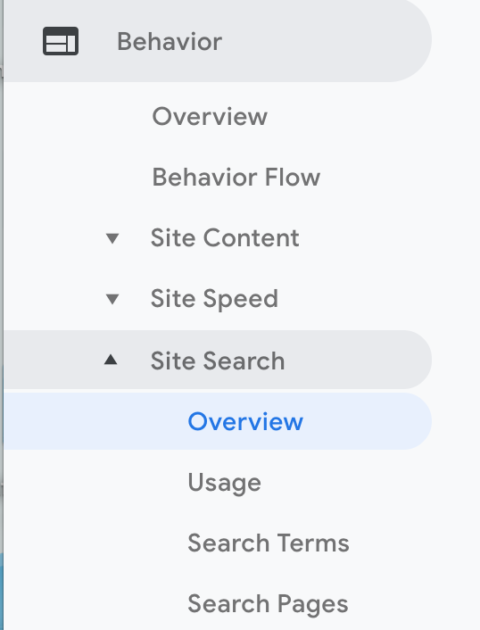Open the Behavior Overview report

point(210,117)
